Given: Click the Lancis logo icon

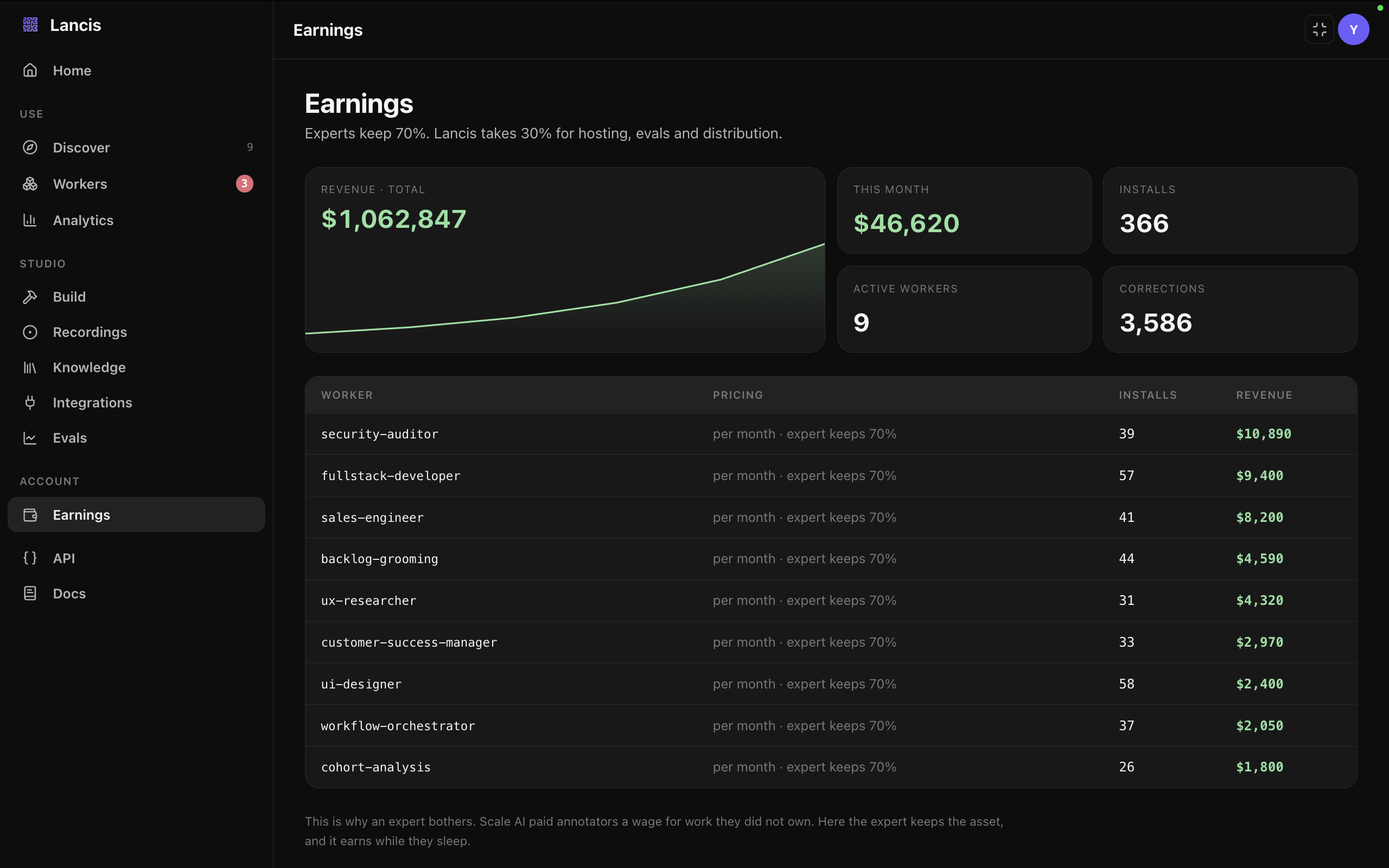Looking at the screenshot, I should point(30,25).
